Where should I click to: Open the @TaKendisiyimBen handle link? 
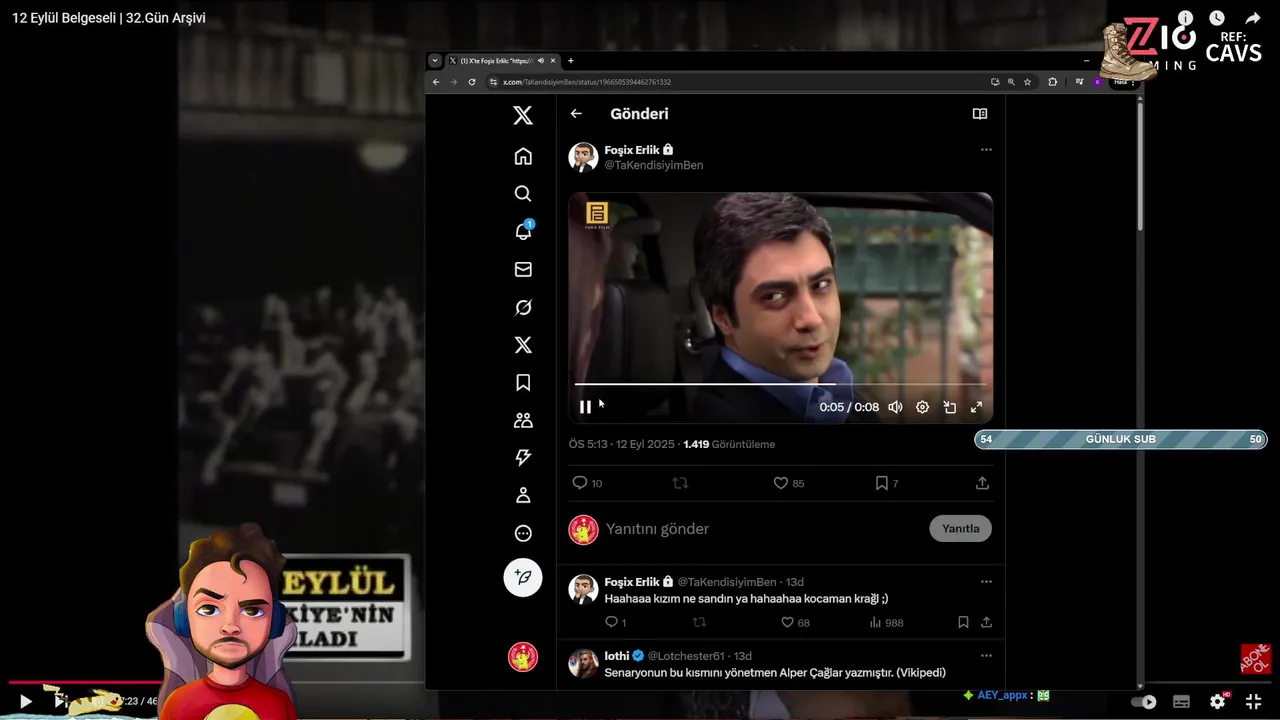pos(654,165)
